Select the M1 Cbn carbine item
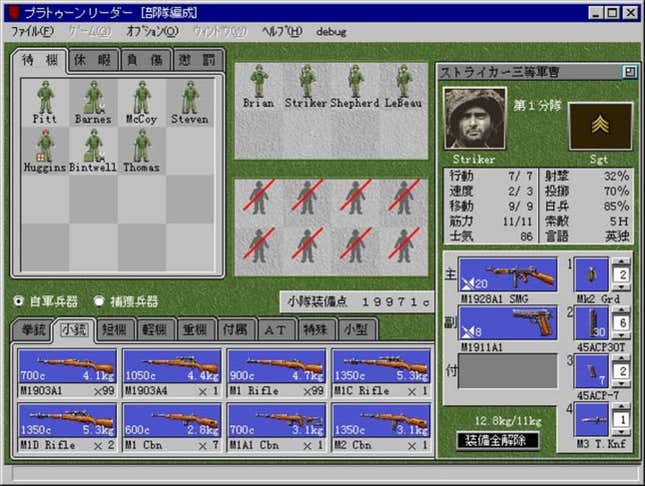The height and width of the screenshot is (486, 645). [172, 427]
